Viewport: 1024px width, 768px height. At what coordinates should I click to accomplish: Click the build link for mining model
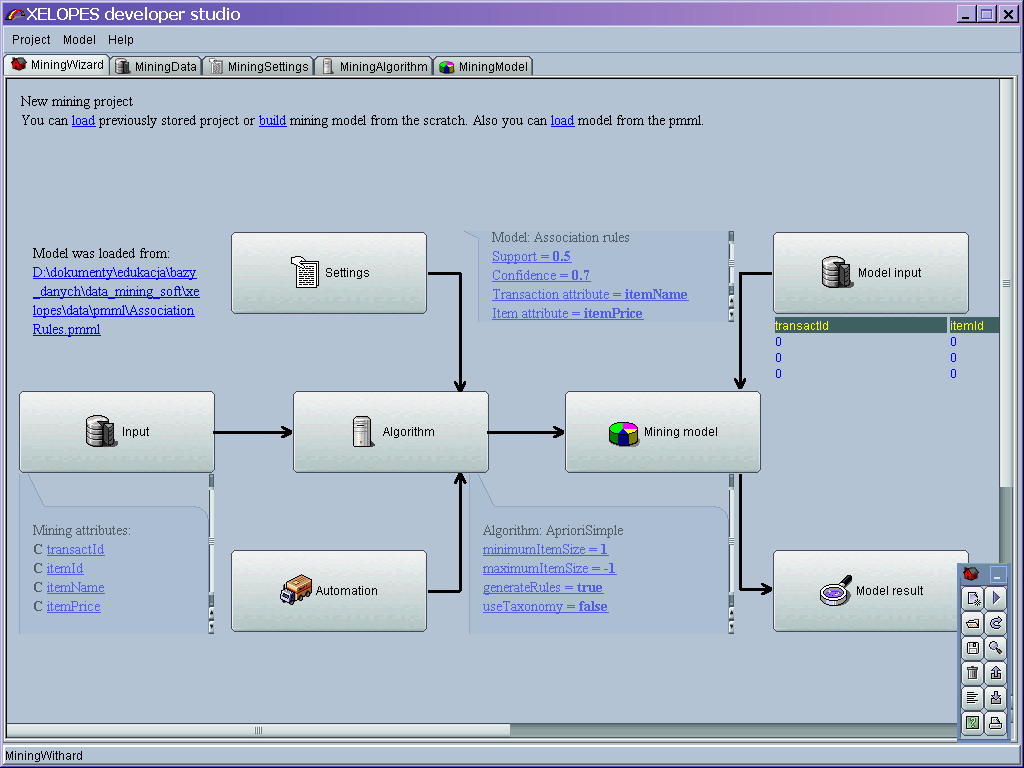click(x=272, y=120)
